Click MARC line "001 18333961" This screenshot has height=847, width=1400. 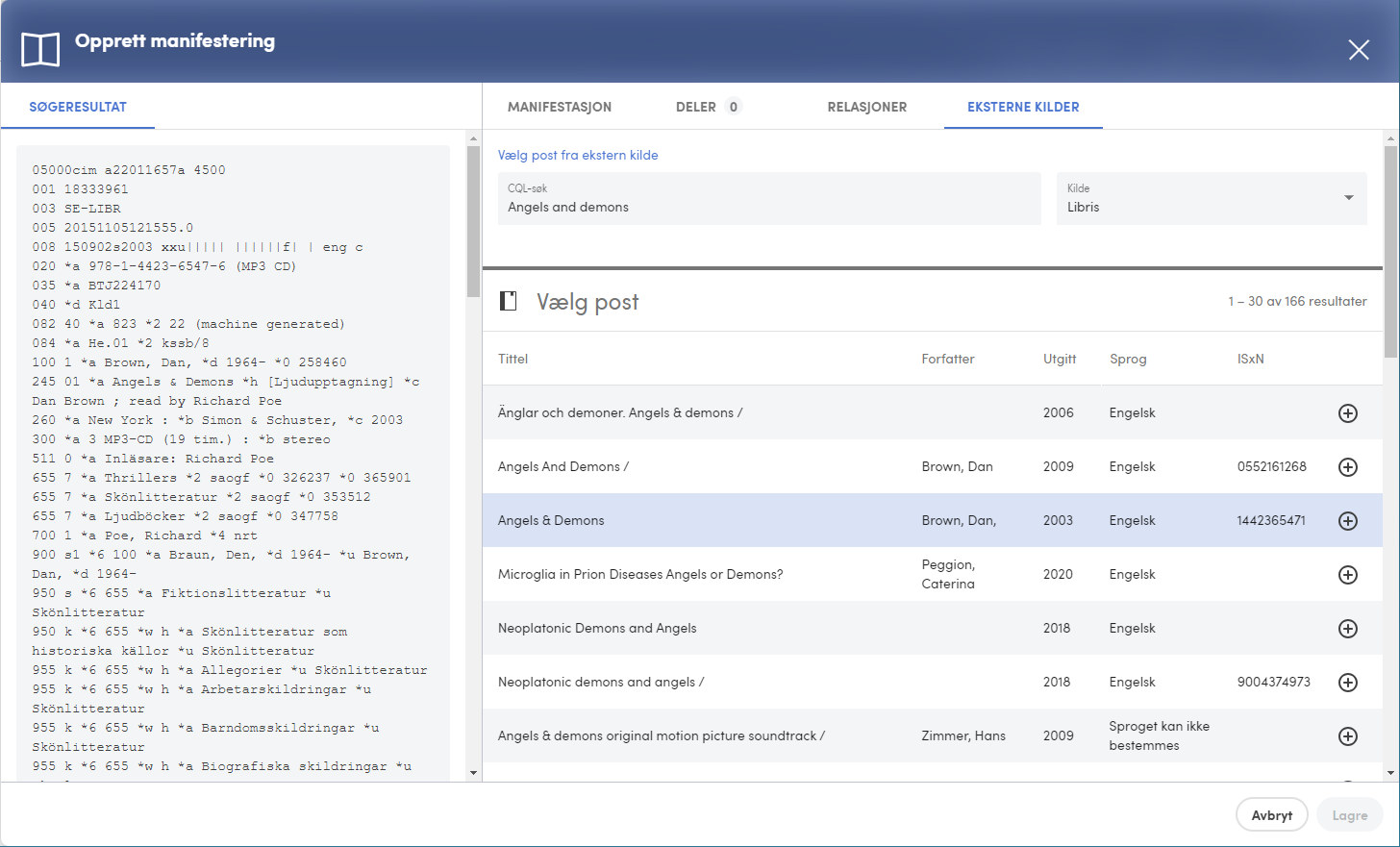(80, 189)
